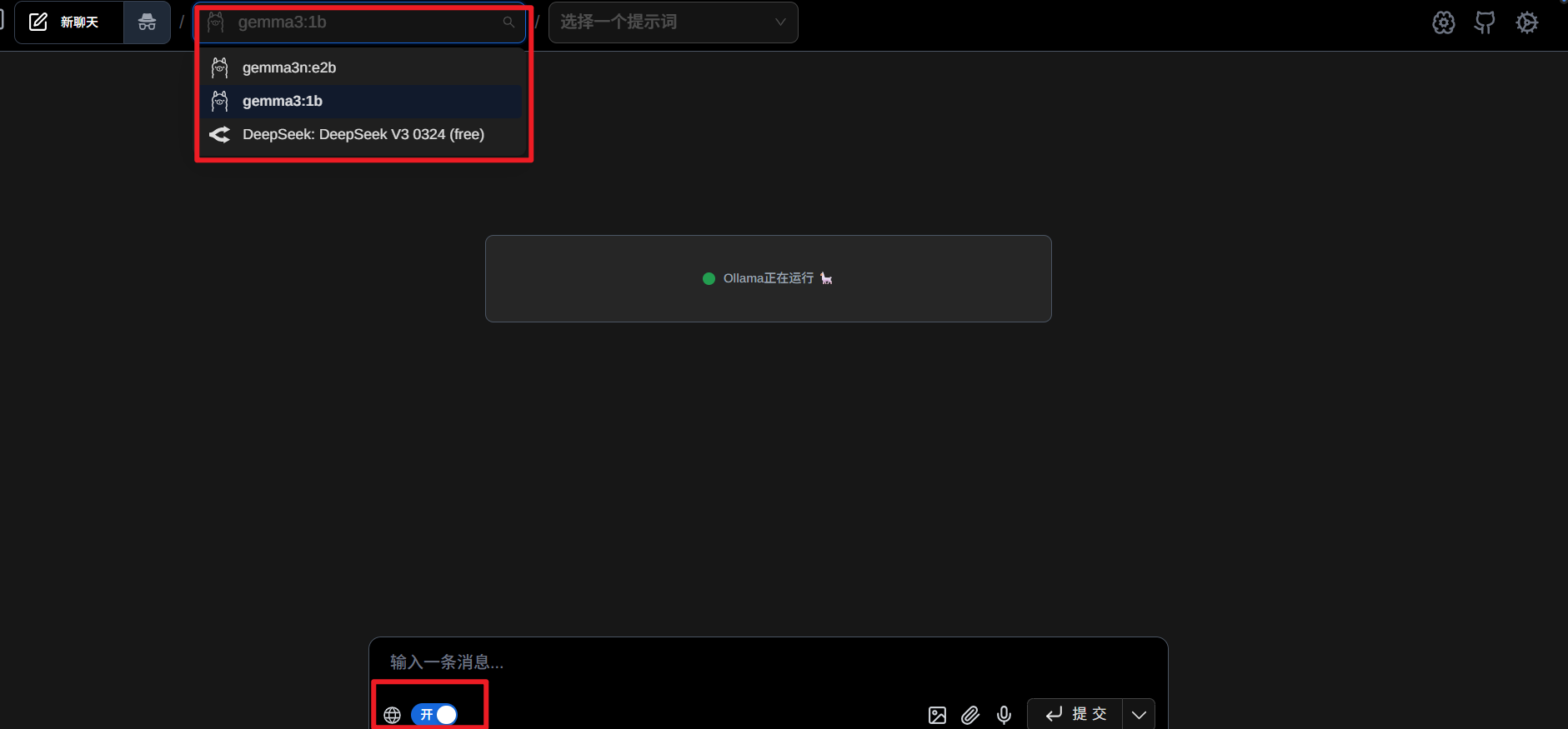Viewport: 1568px width, 729px height.
Task: Open the GitHub repository icon
Action: [x=1485, y=22]
